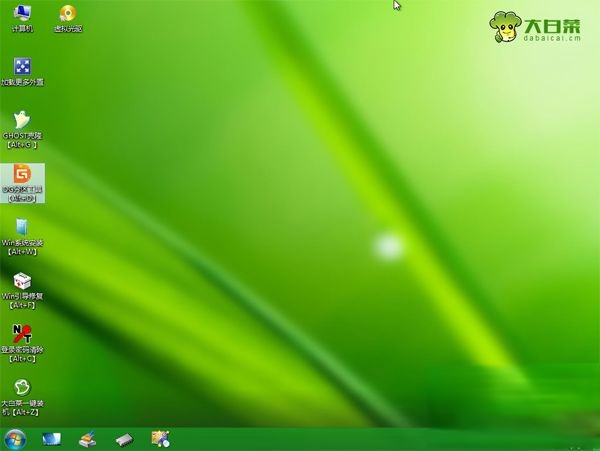Launch 大白菜一键装机 [Alt+Z] shortcut
The image size is (600, 451).
click(22, 397)
